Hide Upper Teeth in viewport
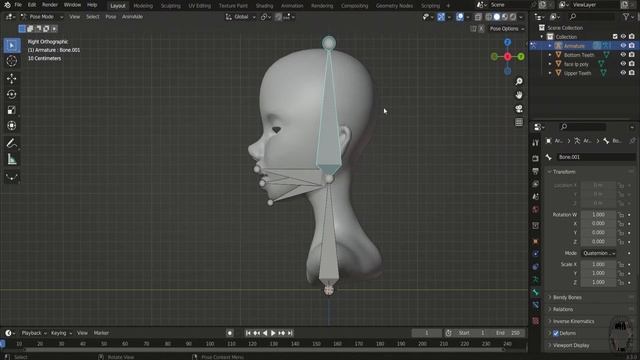The width and height of the screenshot is (640, 360). point(623,73)
